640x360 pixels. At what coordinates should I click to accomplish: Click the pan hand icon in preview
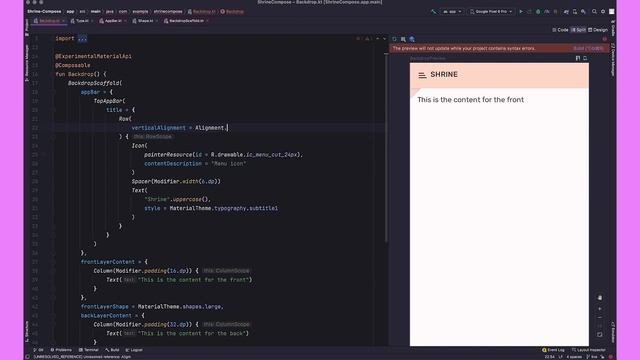[600, 298]
